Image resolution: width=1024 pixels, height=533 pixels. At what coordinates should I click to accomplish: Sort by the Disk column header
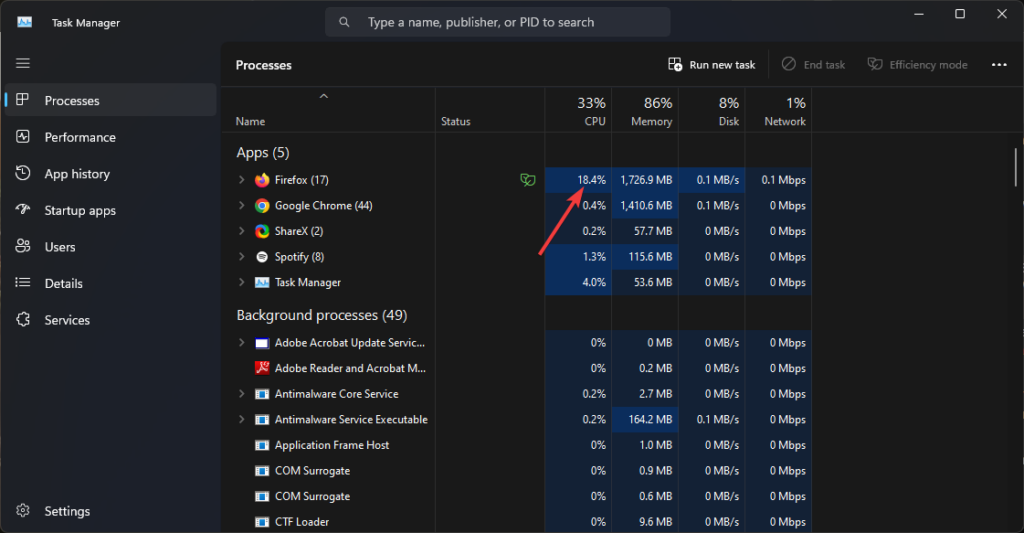click(x=712, y=110)
